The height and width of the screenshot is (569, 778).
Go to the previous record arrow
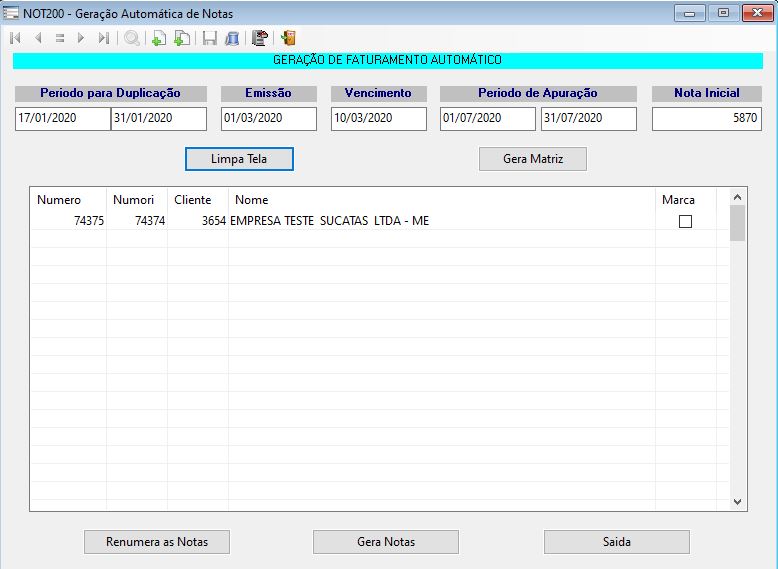click(38, 38)
